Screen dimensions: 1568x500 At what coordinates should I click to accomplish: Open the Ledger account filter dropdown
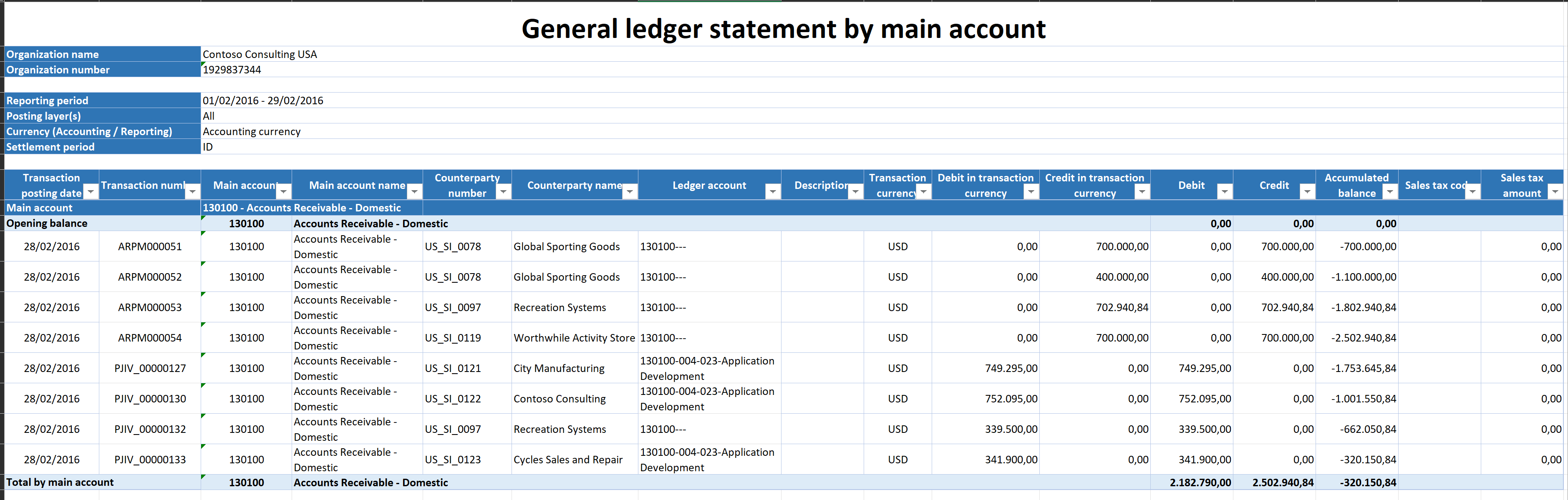click(773, 192)
